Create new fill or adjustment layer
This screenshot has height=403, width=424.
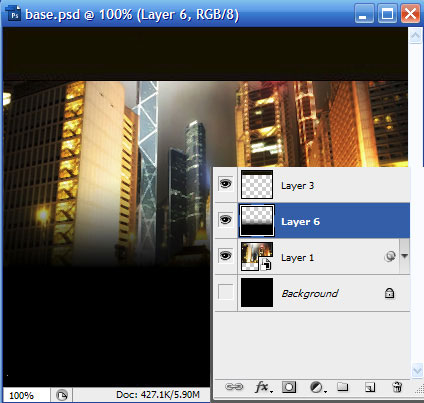(x=318, y=387)
